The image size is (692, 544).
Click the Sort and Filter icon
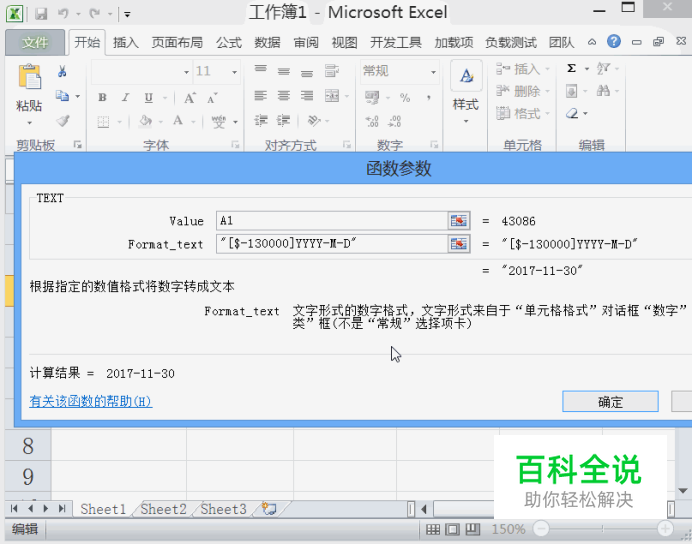603,68
